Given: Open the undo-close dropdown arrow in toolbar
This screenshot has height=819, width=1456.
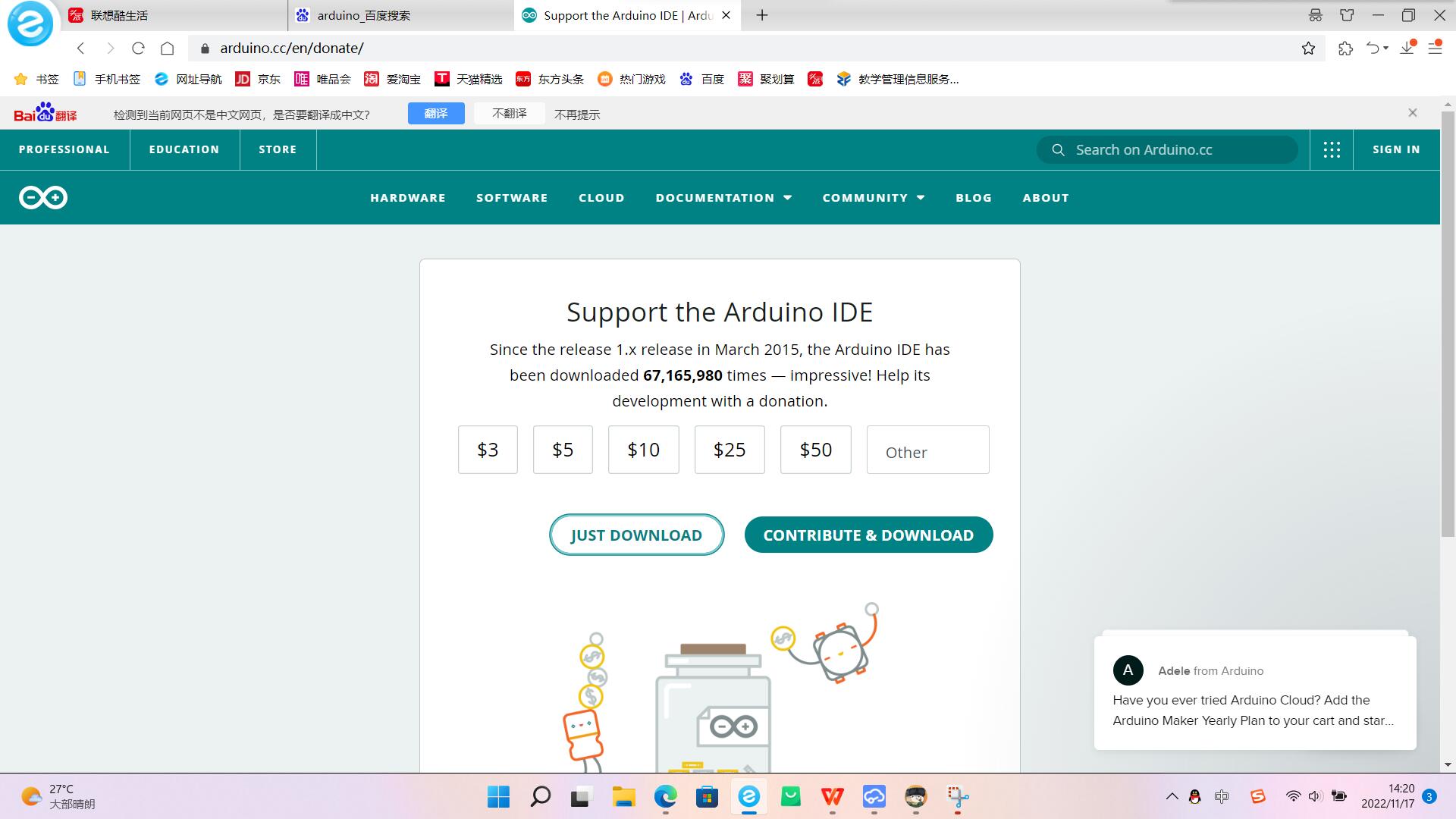Looking at the screenshot, I should pyautogui.click(x=1386, y=49).
